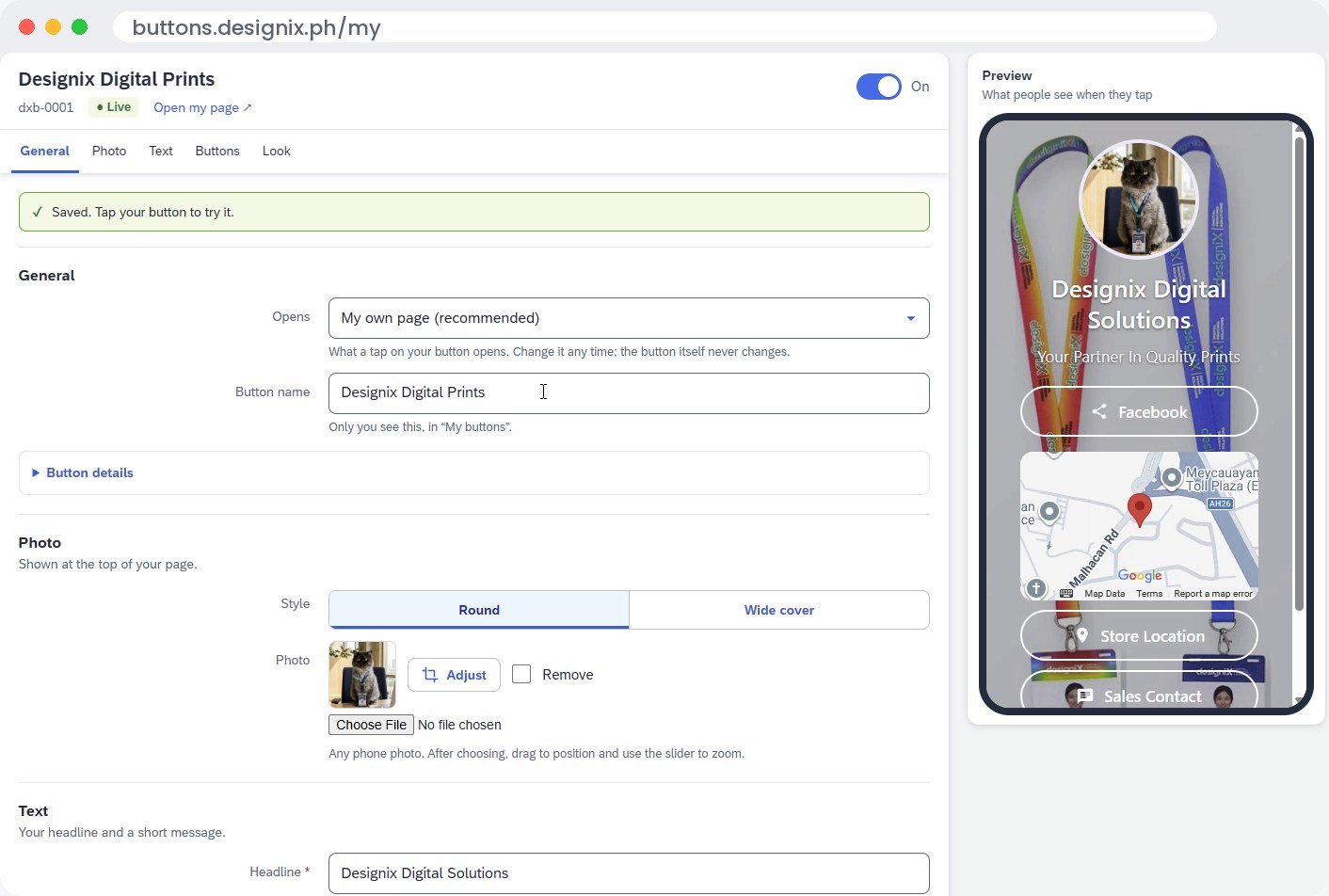Click the Map Data label
Viewport: 1329px width, 896px height.
click(x=1104, y=594)
